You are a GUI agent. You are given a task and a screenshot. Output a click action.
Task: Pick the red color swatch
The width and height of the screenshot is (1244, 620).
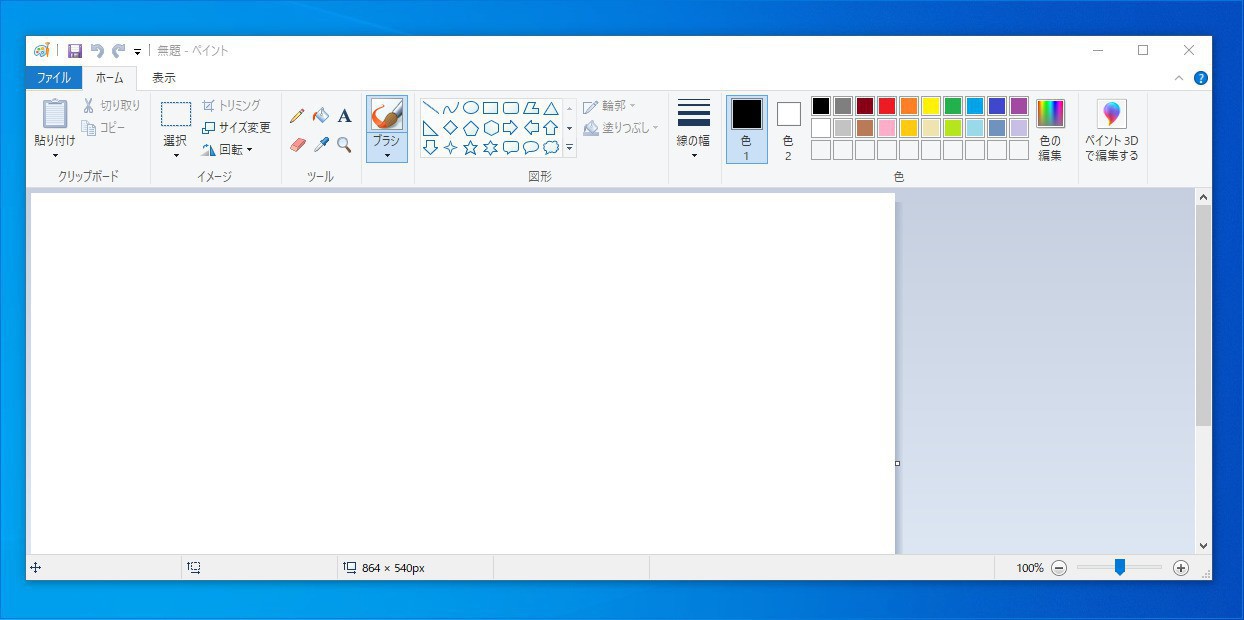[887, 106]
